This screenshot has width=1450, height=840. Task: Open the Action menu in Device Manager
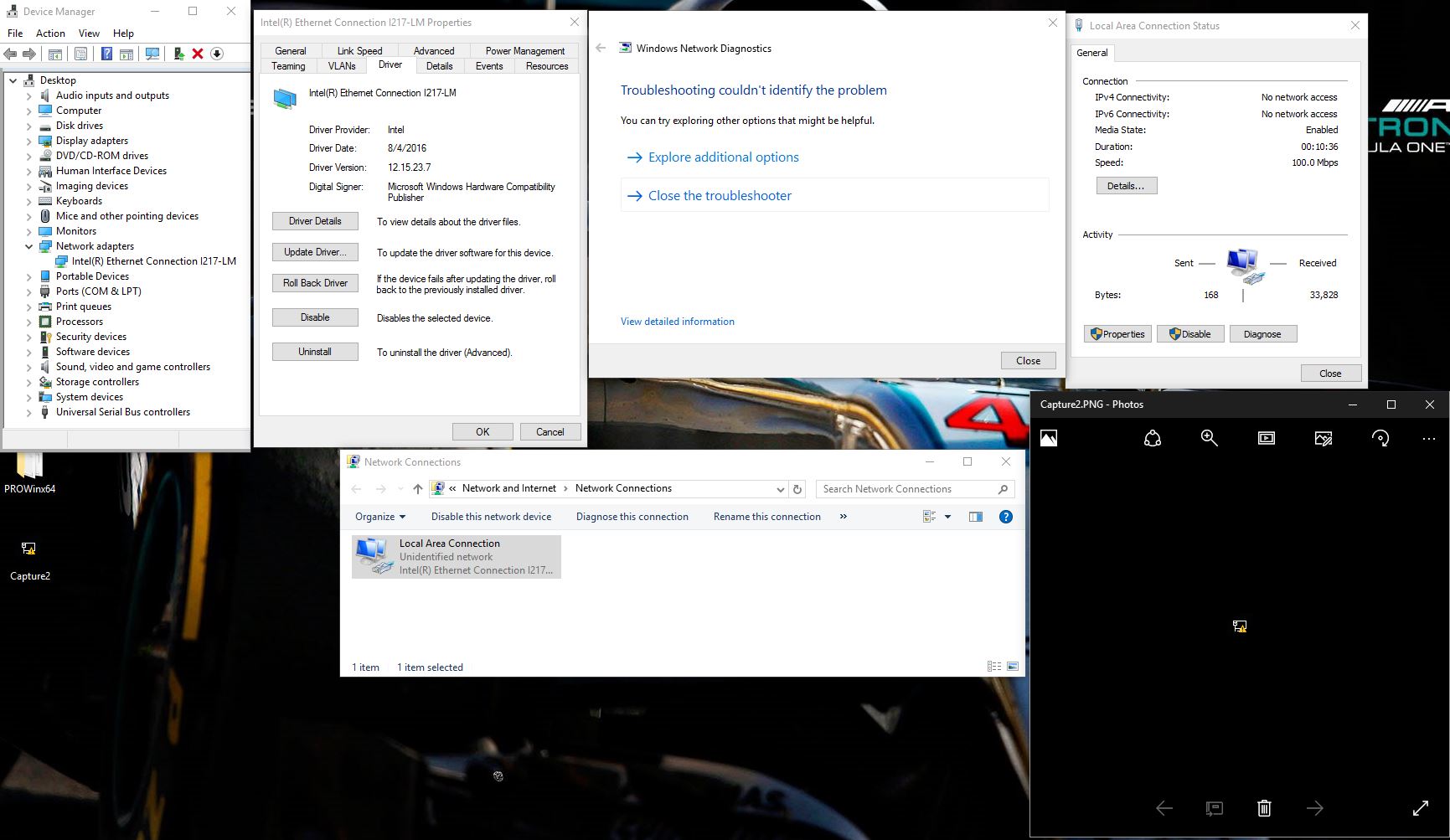coord(50,33)
